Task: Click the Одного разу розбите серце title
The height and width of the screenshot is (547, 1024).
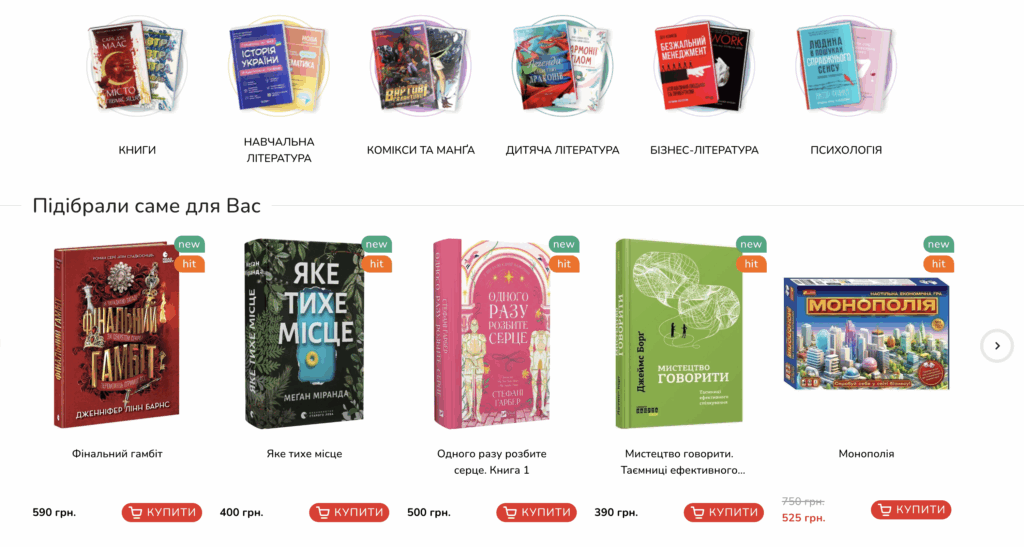Action: (x=492, y=461)
